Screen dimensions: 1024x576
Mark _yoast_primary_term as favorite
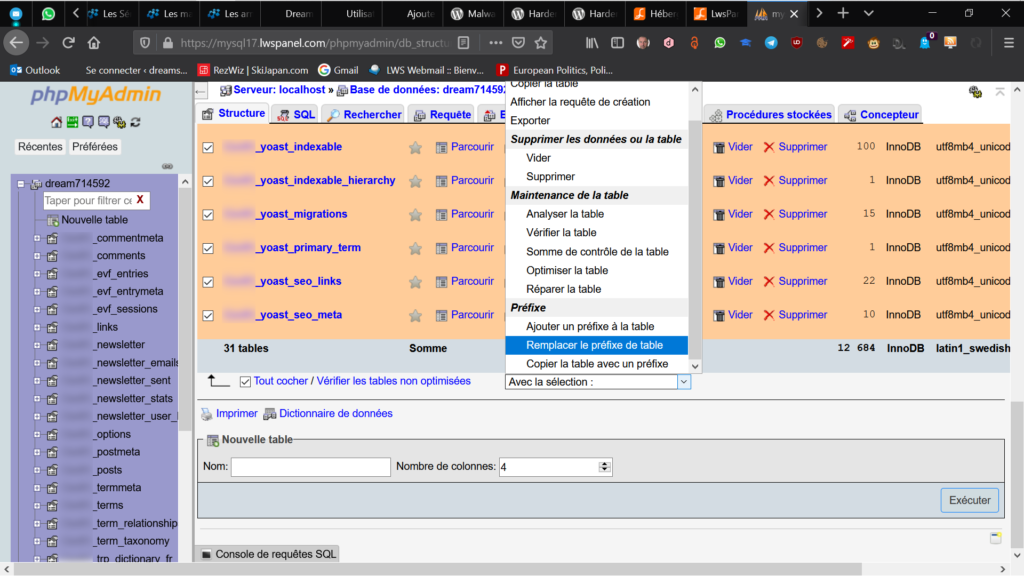click(415, 248)
